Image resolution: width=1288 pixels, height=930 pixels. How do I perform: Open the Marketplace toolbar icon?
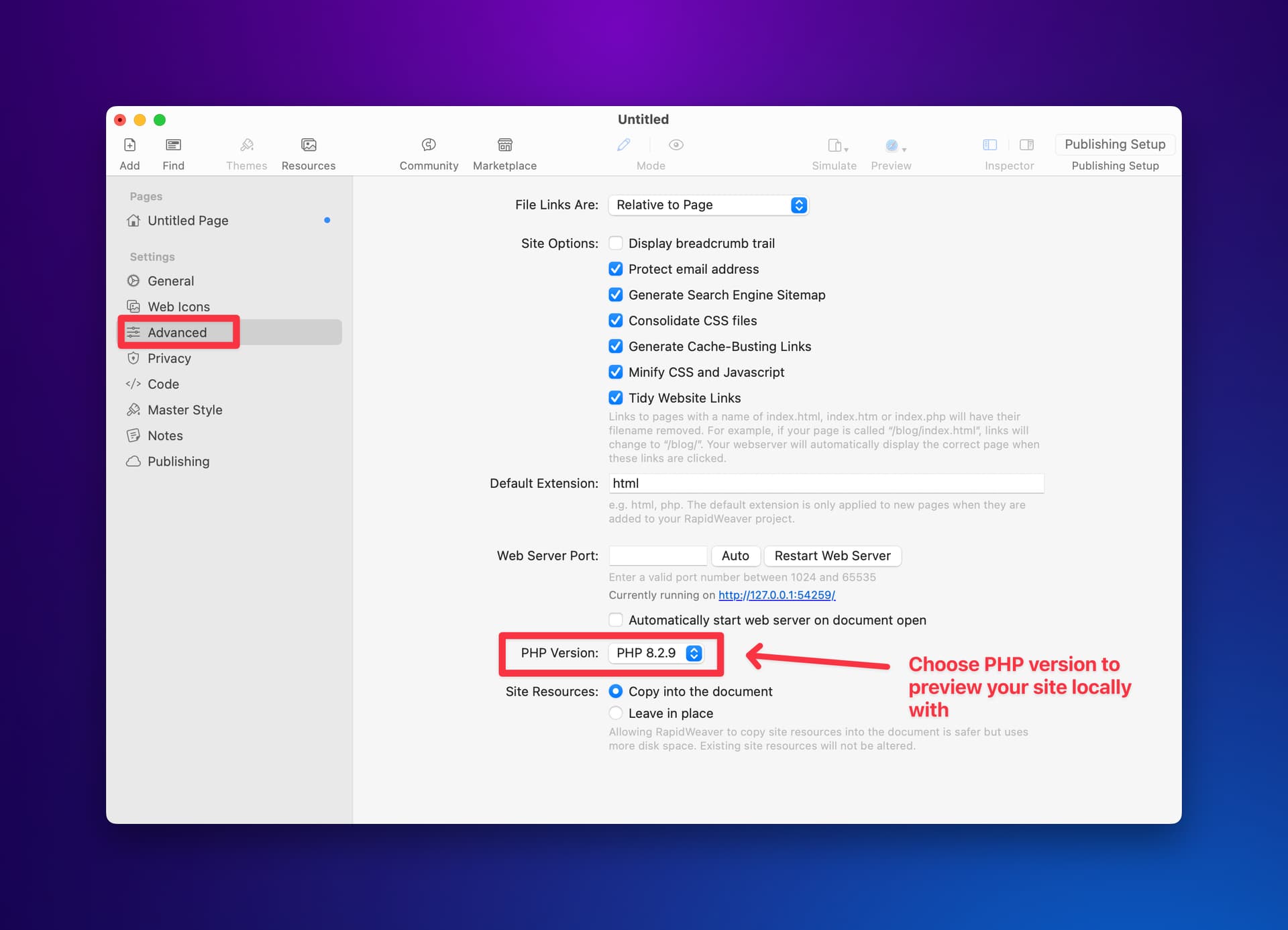pos(504,145)
